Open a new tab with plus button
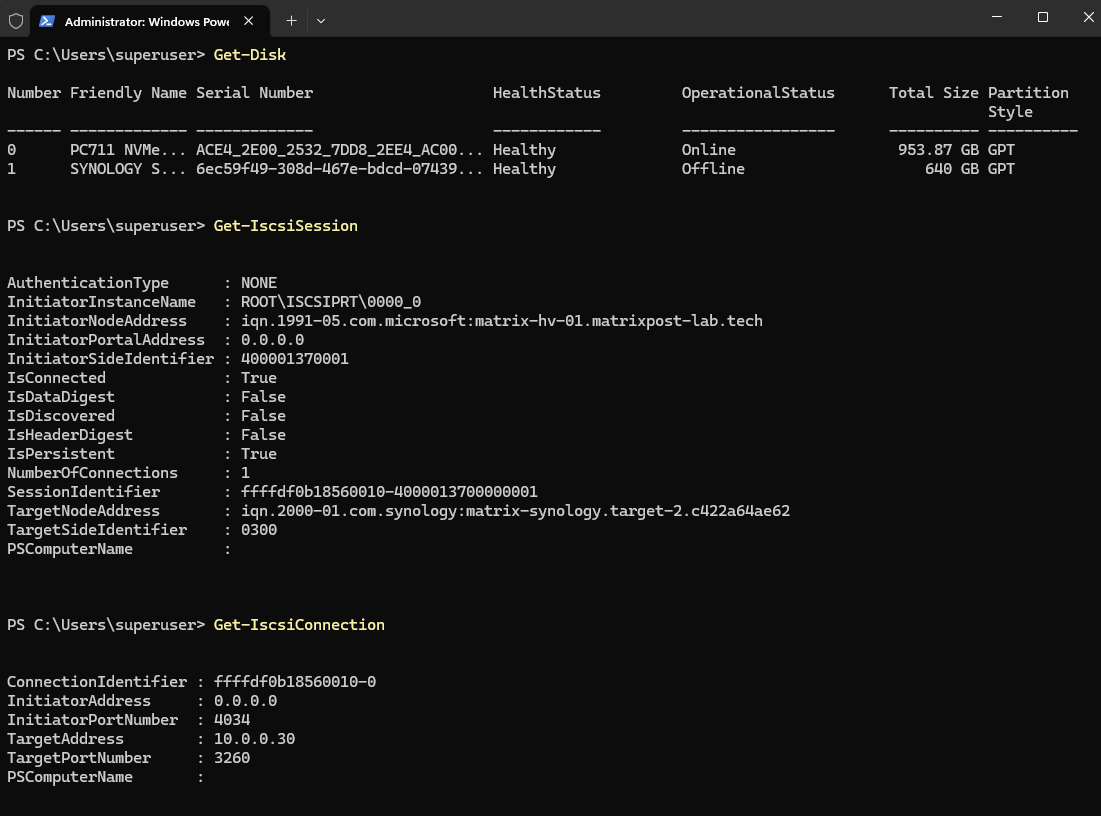This screenshot has width=1101, height=816. tap(291, 21)
